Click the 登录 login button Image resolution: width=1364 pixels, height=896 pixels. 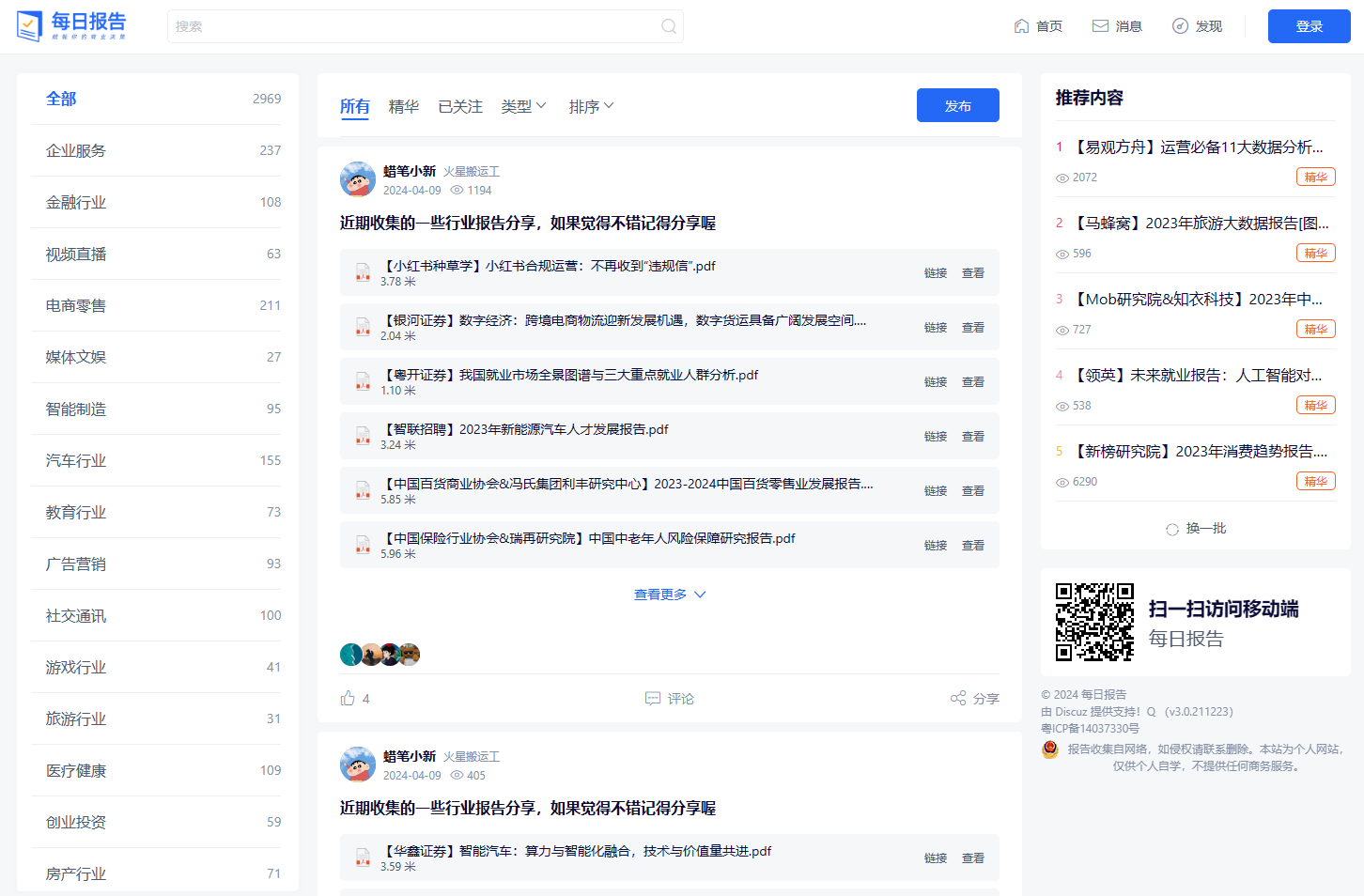click(x=1309, y=26)
